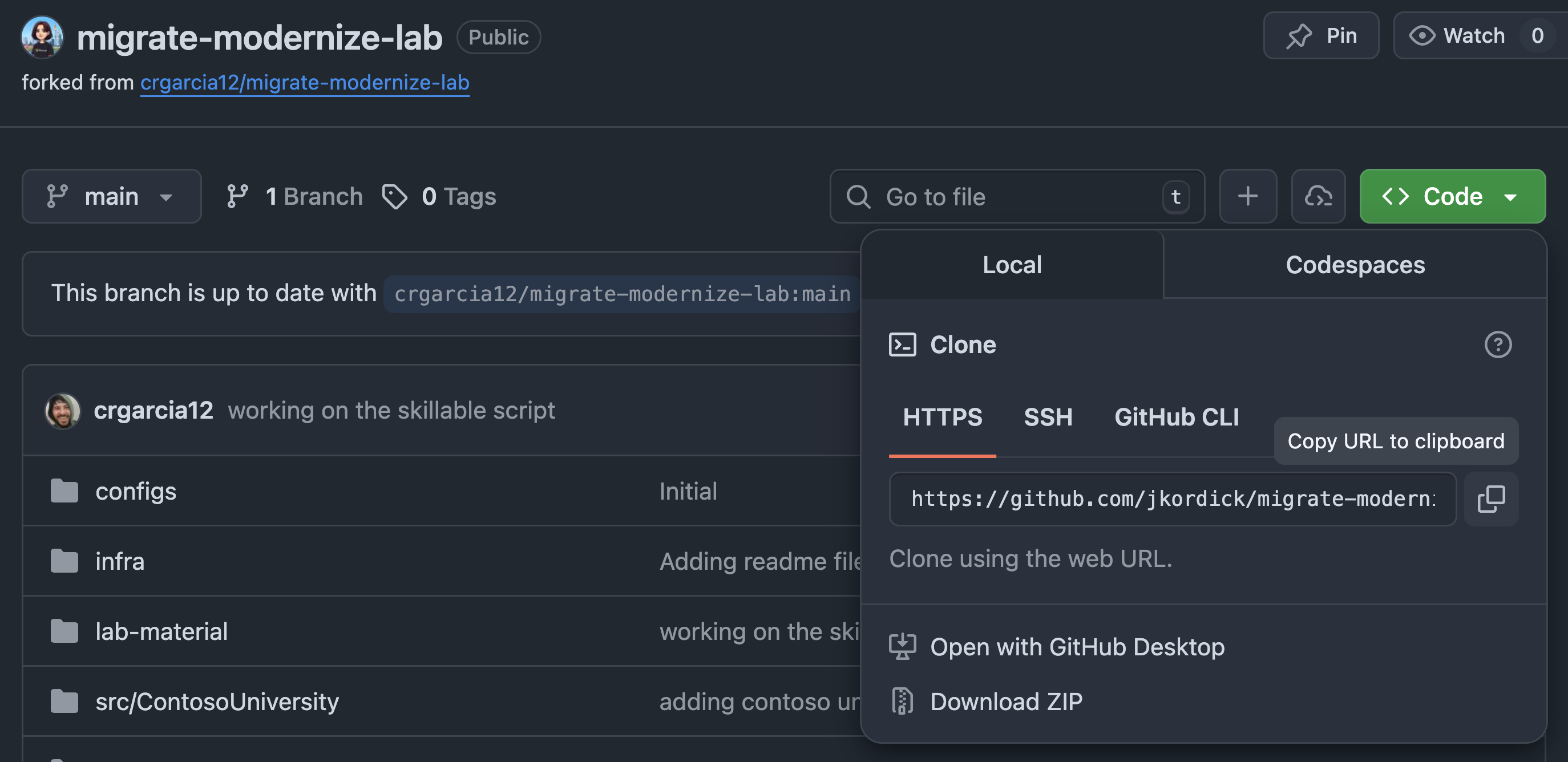Image resolution: width=1568 pixels, height=762 pixels.
Task: Click crgarcia12's commit author avatar
Action: [62, 411]
